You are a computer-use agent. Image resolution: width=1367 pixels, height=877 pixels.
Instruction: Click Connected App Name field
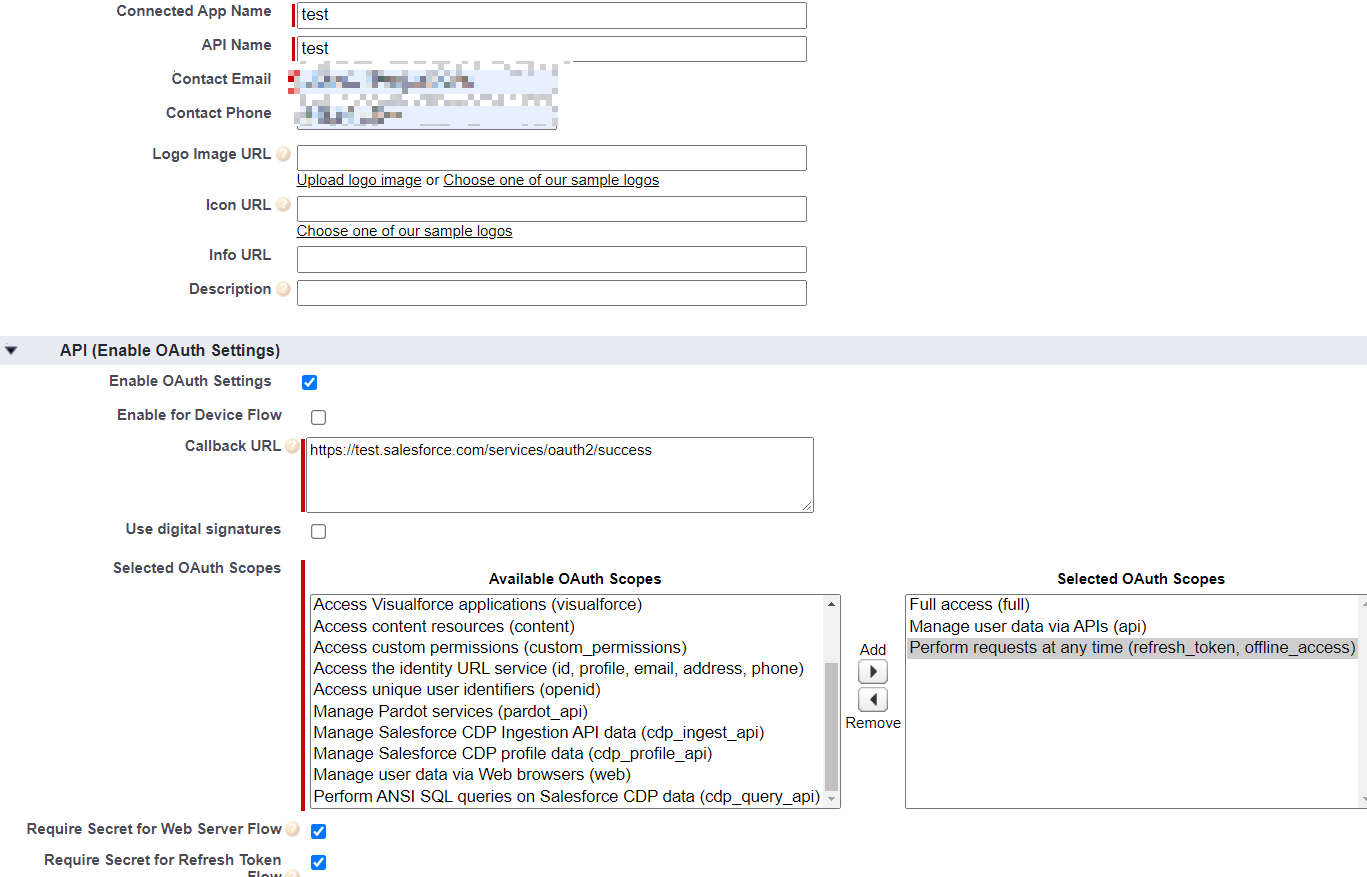[552, 15]
